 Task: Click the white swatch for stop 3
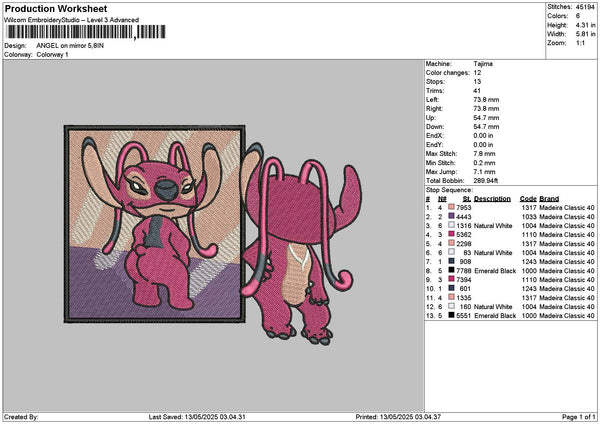pos(453,225)
